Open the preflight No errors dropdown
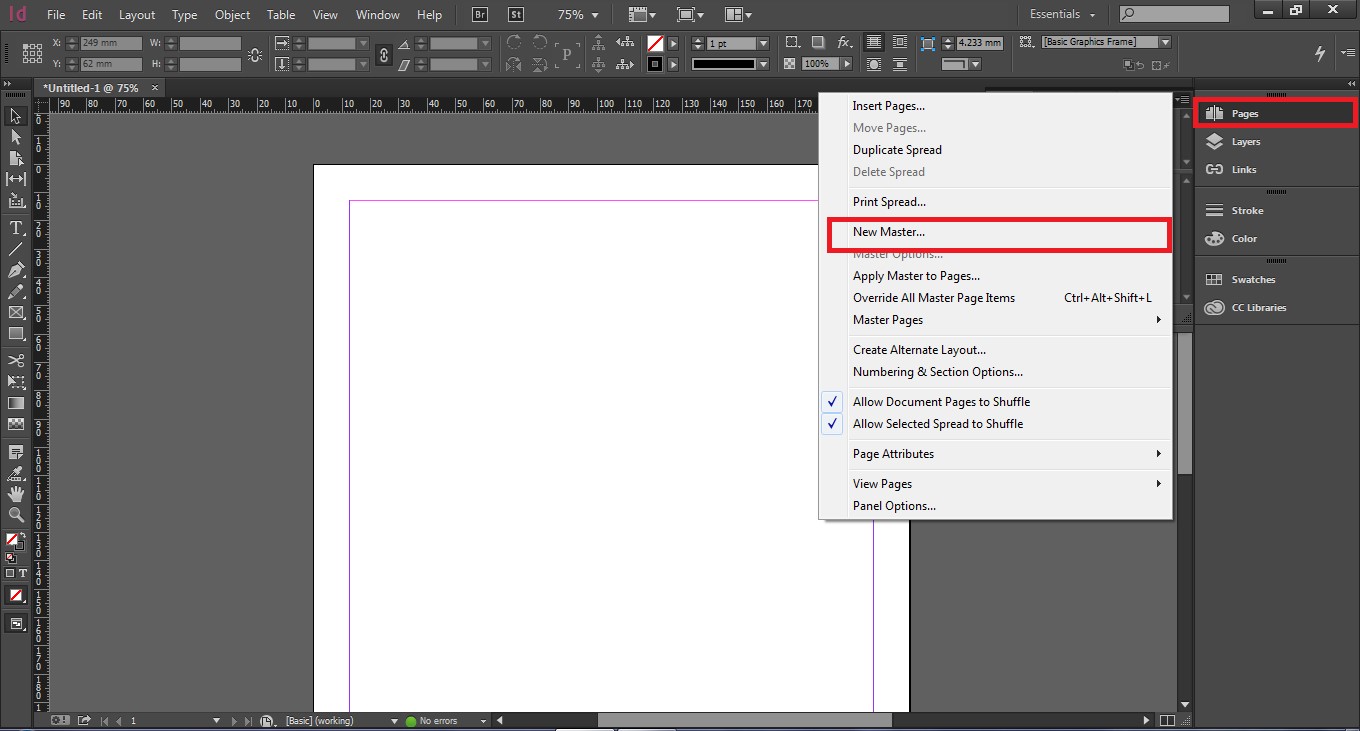Image resolution: width=1360 pixels, height=731 pixels. point(484,720)
